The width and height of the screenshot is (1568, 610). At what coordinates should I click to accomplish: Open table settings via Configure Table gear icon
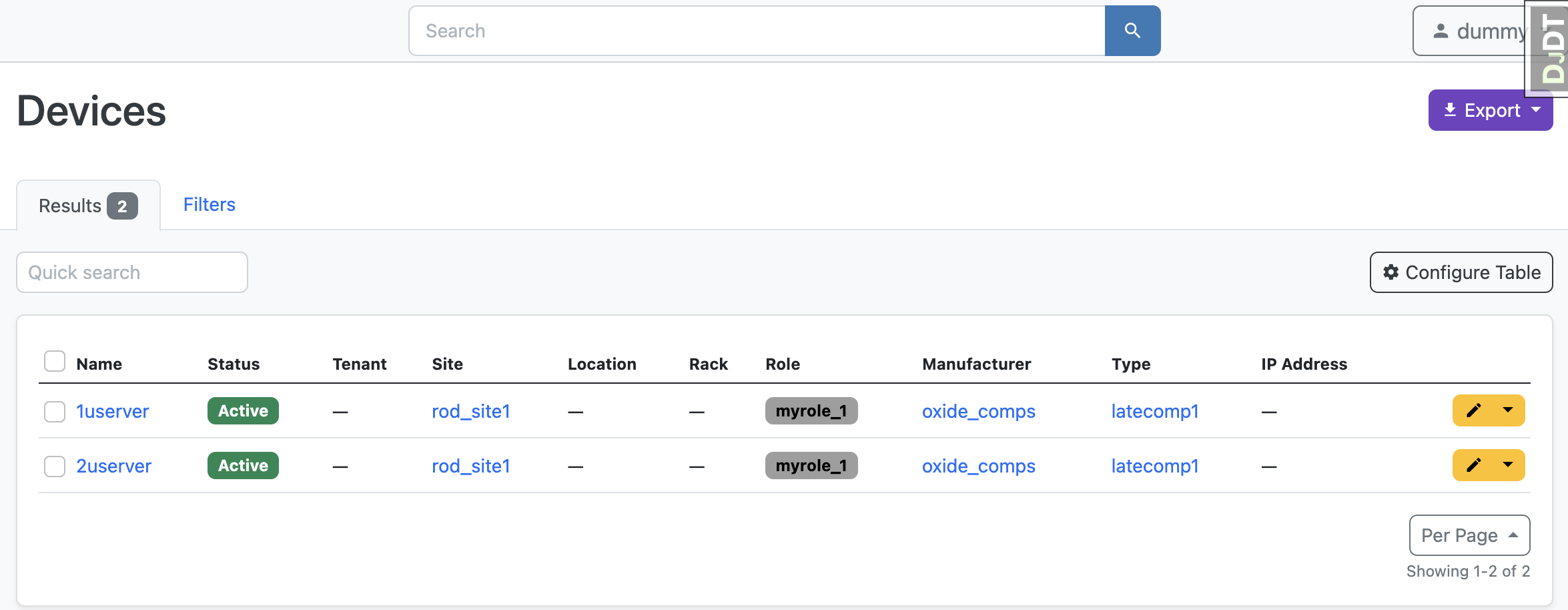(x=1391, y=272)
